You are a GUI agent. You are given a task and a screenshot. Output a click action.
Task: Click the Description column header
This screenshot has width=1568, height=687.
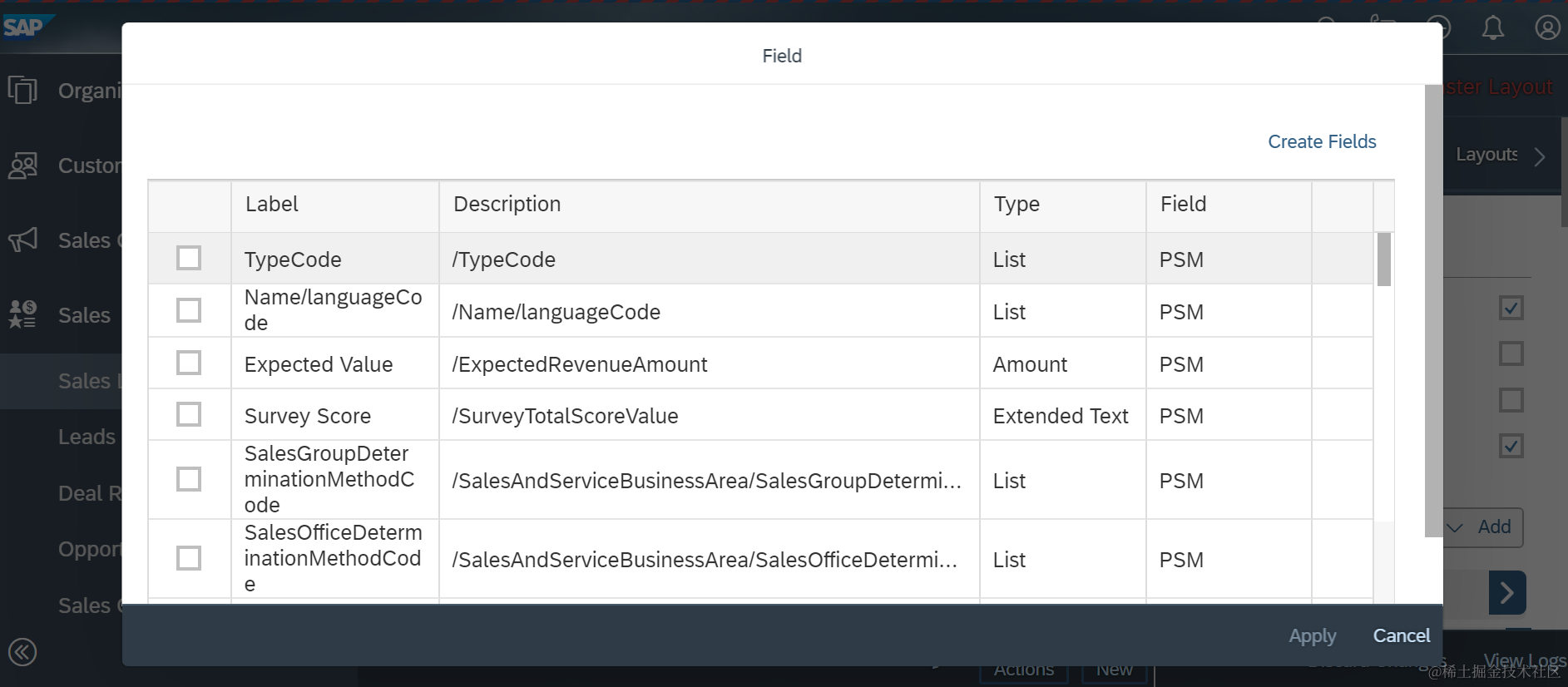click(x=507, y=205)
